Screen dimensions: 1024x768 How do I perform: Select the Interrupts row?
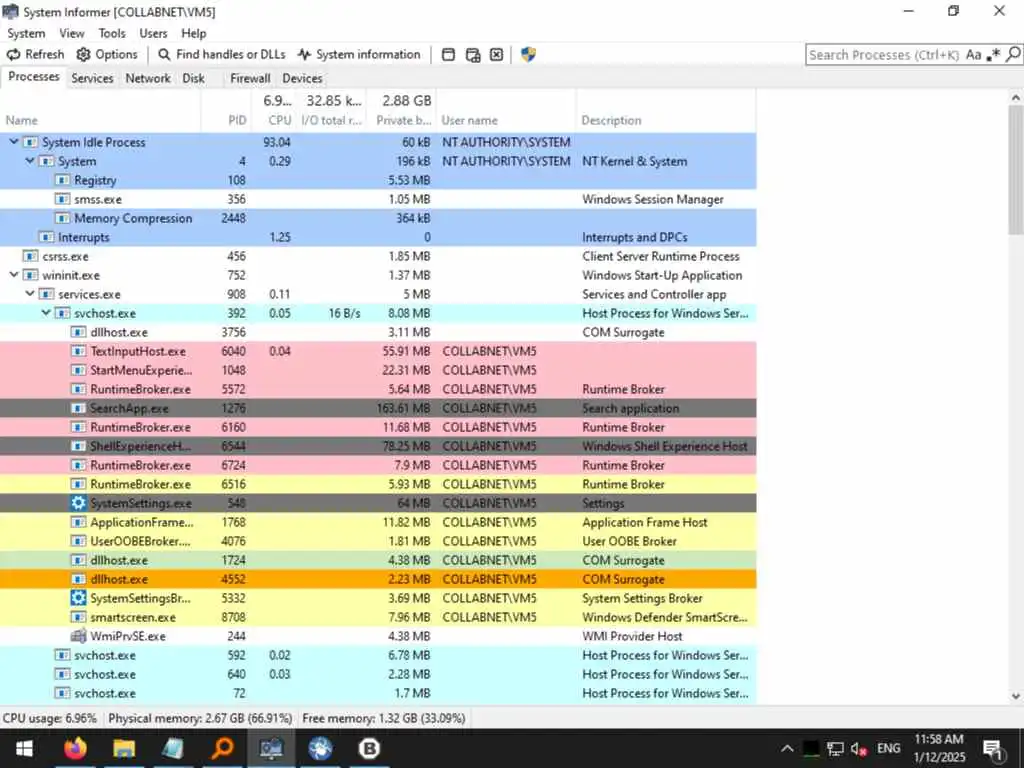pos(378,237)
